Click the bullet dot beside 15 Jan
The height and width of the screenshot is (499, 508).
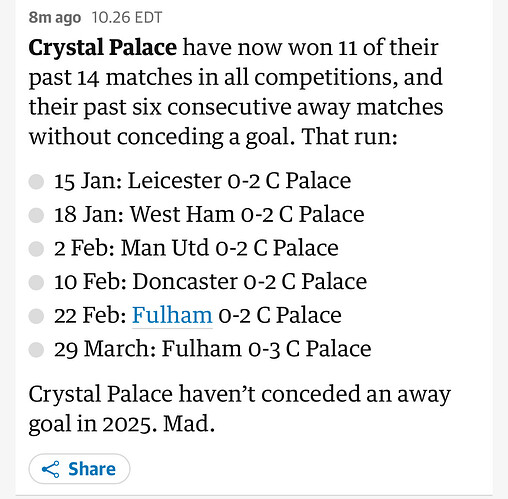tap(36, 182)
